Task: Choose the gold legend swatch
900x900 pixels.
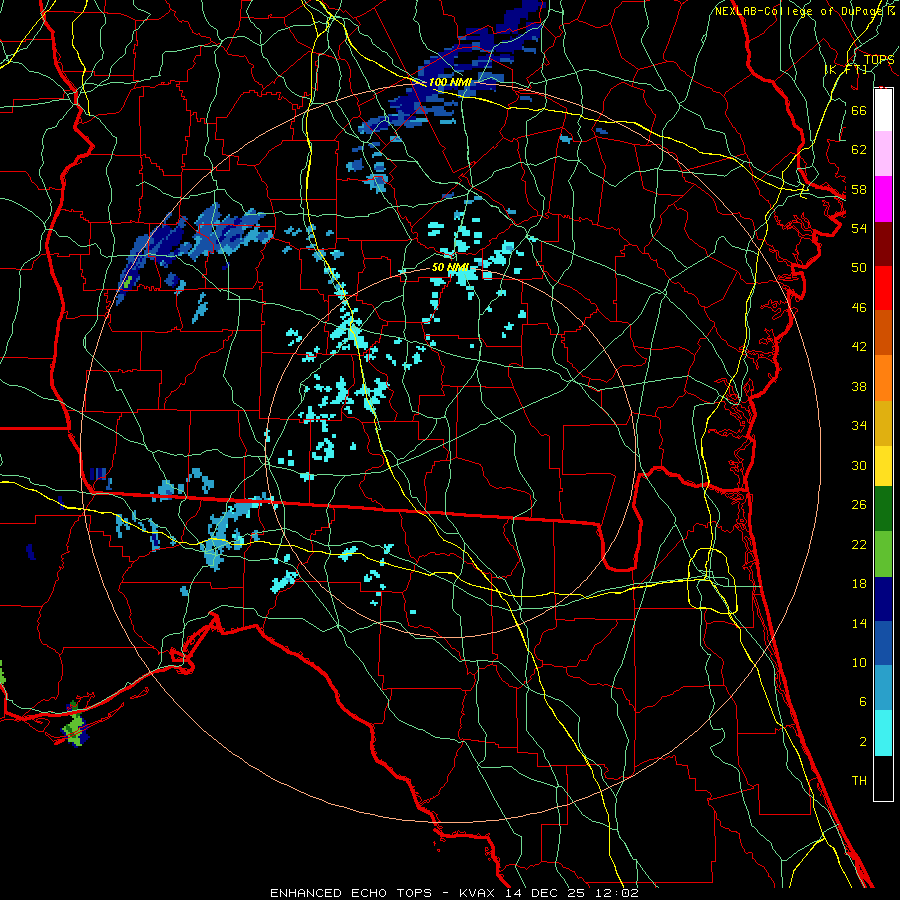Action: (883, 422)
